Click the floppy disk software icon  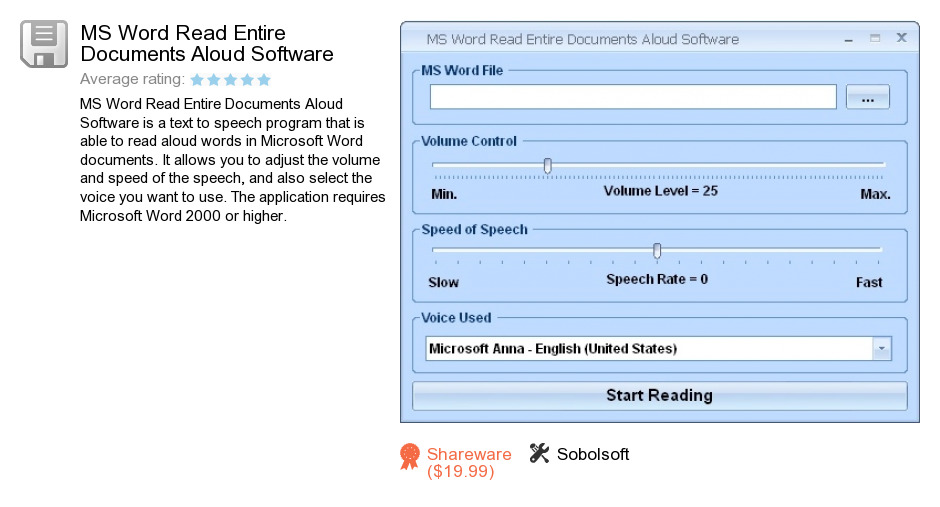coord(44,44)
